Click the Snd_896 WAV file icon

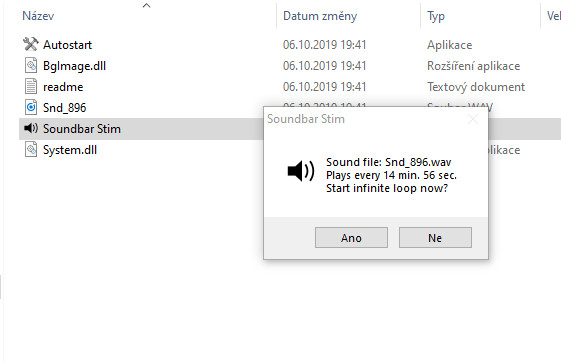click(x=31, y=107)
